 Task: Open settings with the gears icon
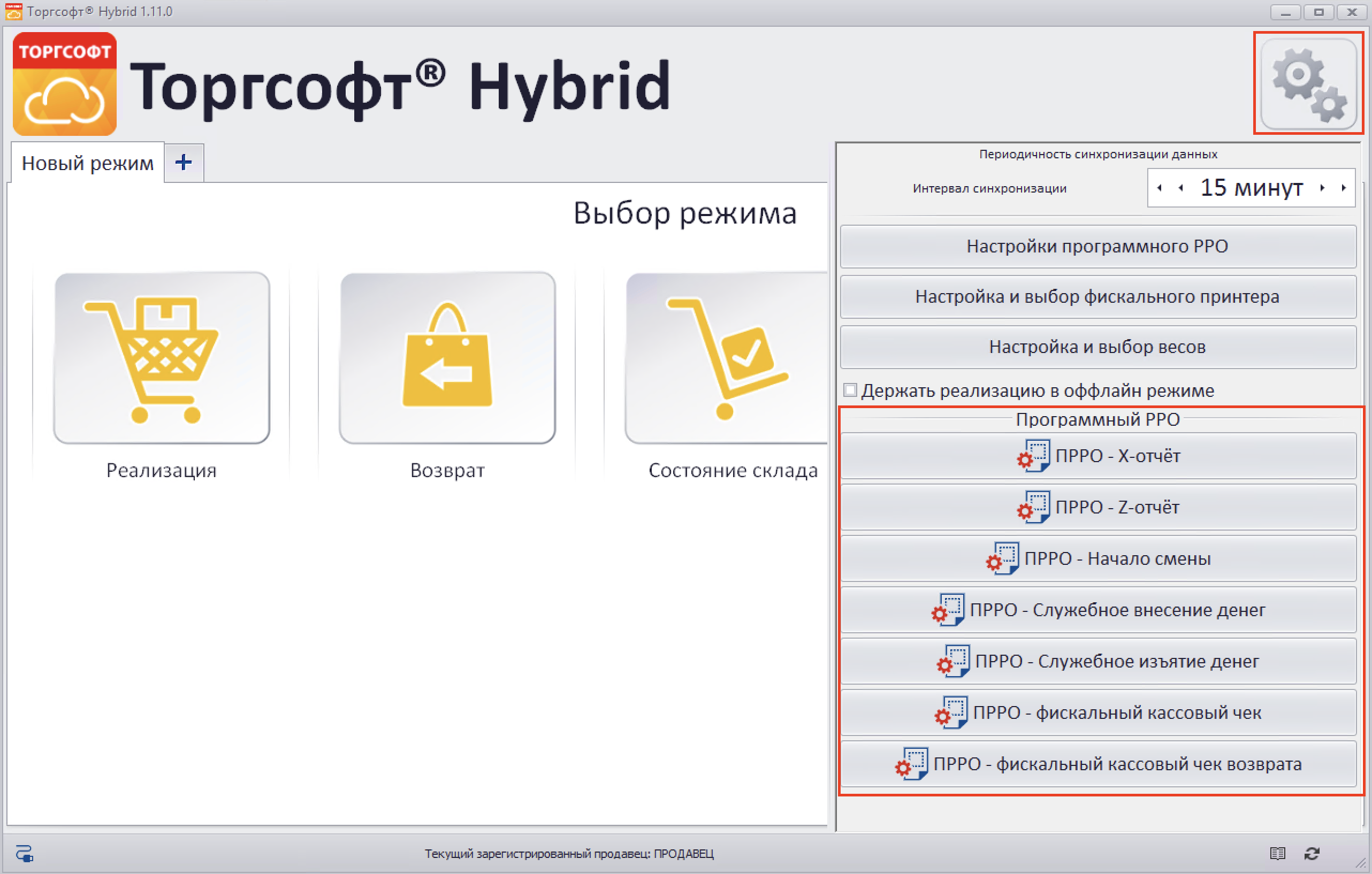click(x=1308, y=83)
